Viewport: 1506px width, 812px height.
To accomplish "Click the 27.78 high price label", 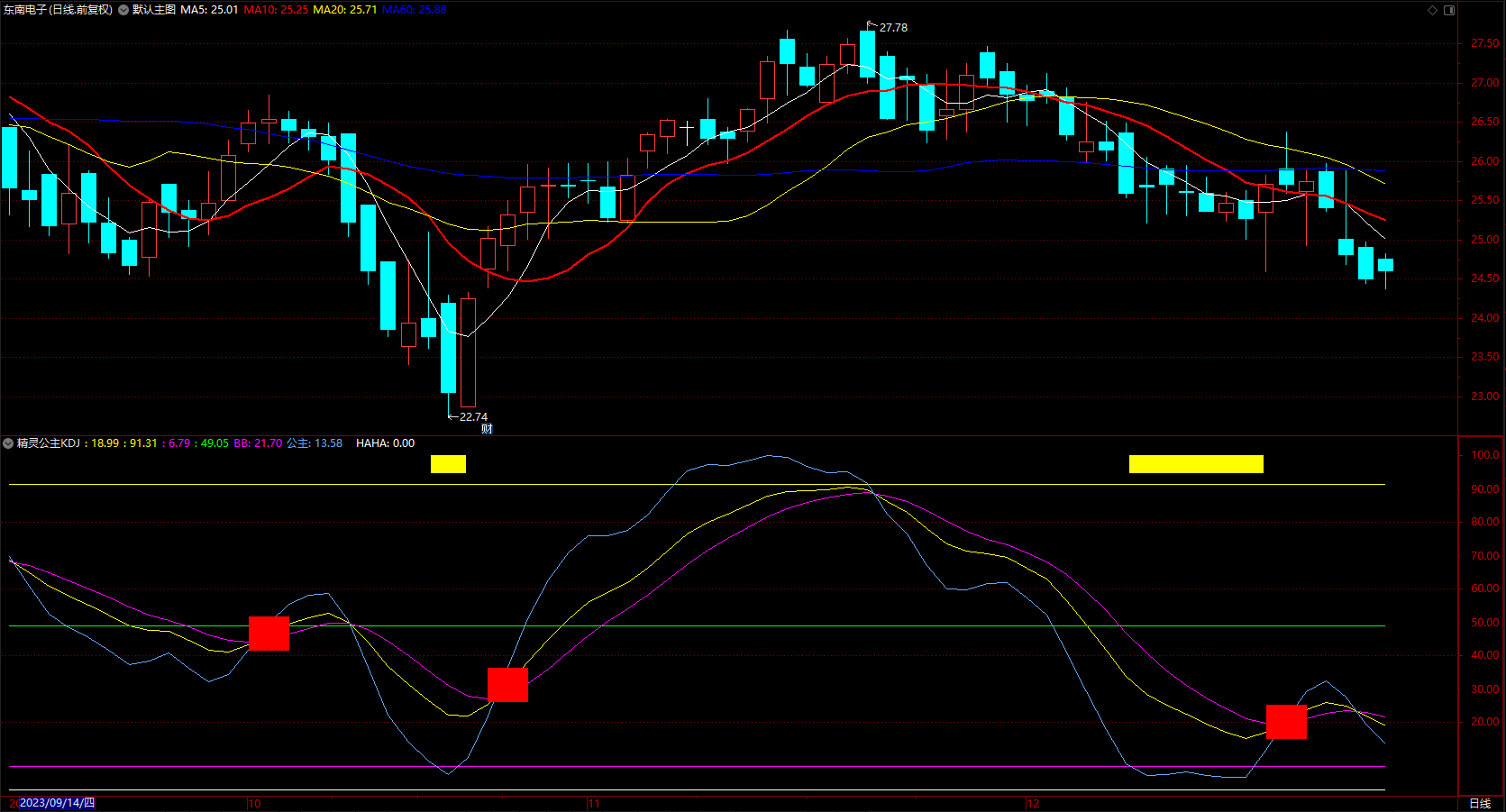I will 893,28.
